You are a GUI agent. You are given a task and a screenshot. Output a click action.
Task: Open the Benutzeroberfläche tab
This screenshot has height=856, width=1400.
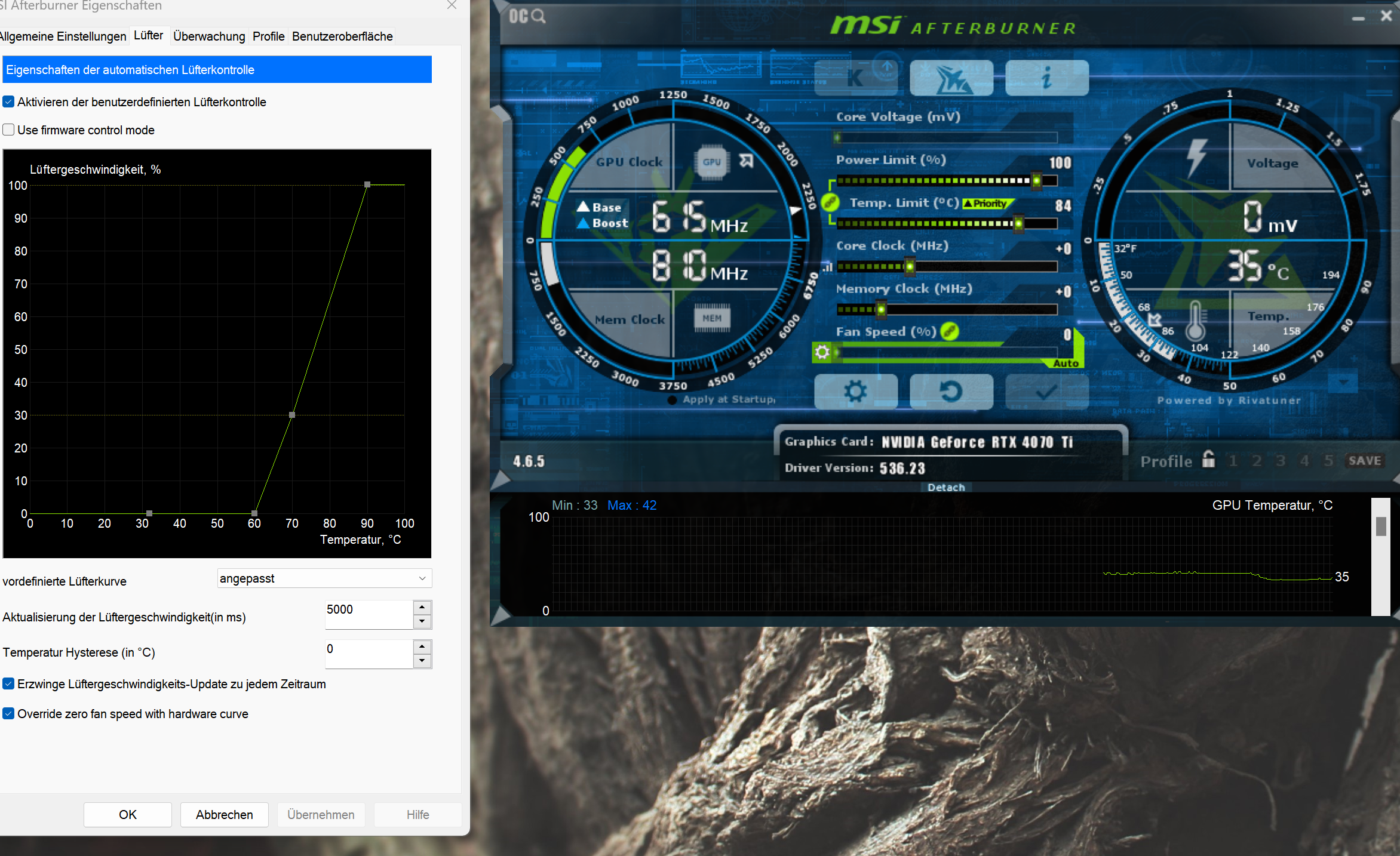pos(342,36)
